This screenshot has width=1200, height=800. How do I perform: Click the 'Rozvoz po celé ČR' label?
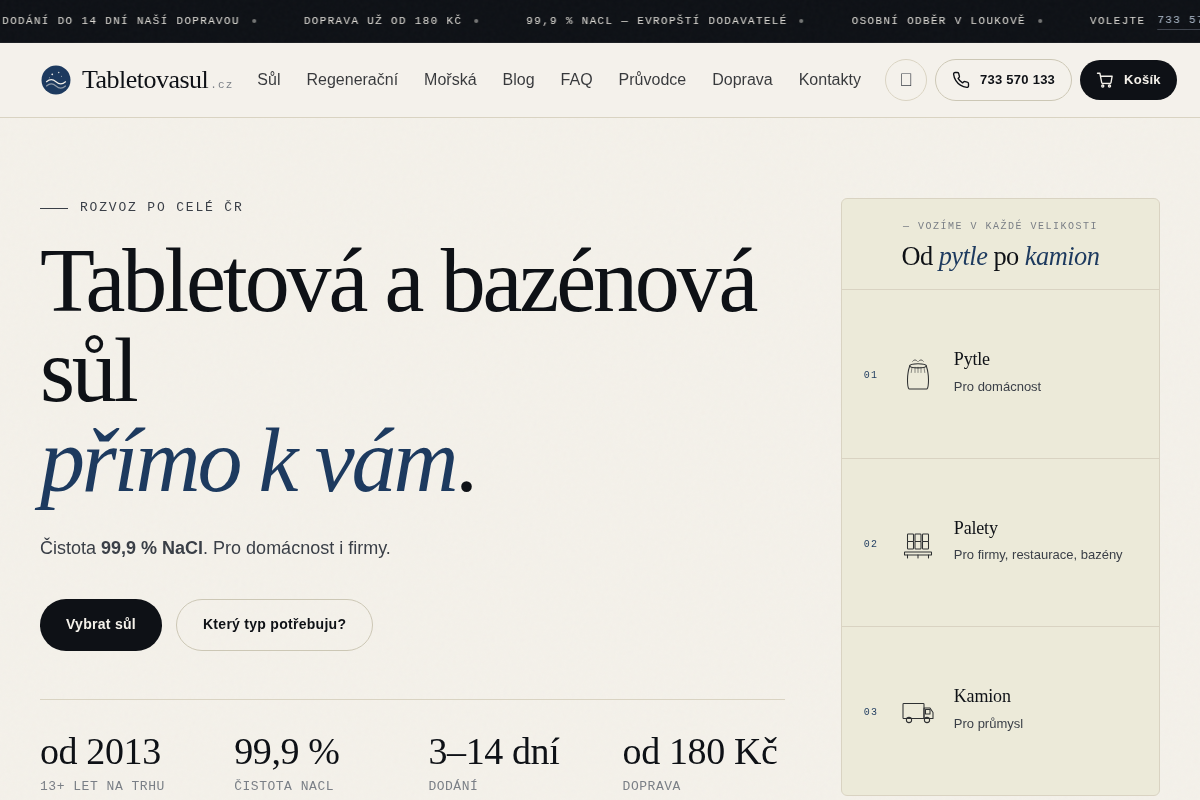pyautogui.click(x=162, y=207)
